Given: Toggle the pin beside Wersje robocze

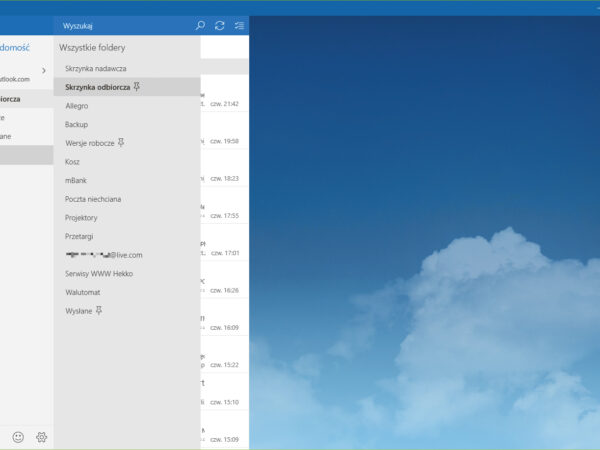Looking at the screenshot, I should pos(121,143).
